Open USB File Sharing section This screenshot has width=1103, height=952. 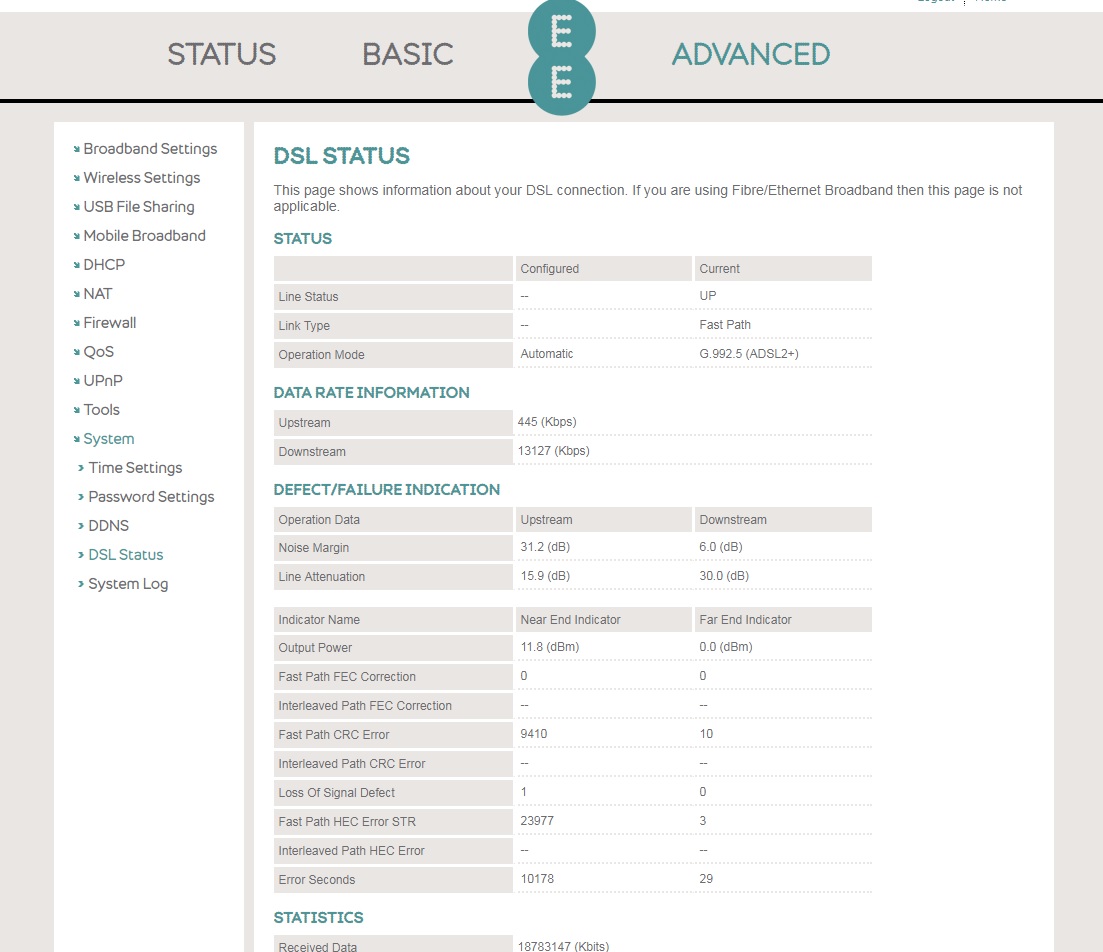coord(139,206)
